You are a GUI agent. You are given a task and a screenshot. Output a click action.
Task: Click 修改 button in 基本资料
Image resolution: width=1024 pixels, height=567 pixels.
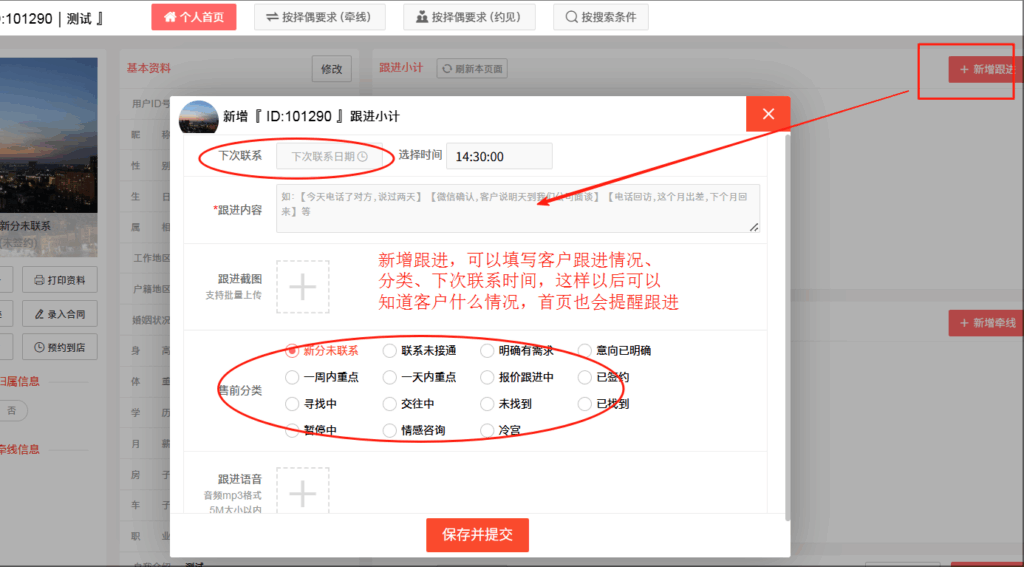(332, 69)
